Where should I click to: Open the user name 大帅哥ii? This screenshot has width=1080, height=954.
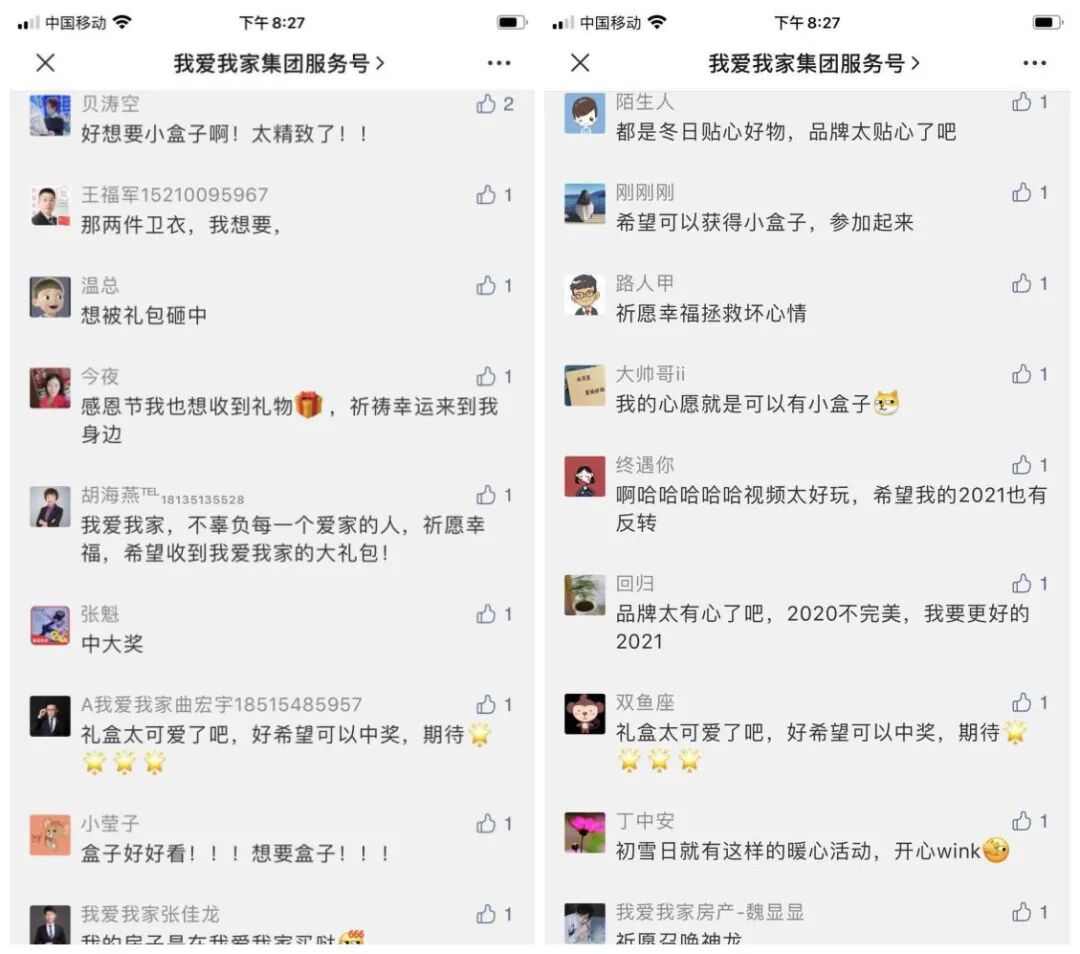(650, 374)
